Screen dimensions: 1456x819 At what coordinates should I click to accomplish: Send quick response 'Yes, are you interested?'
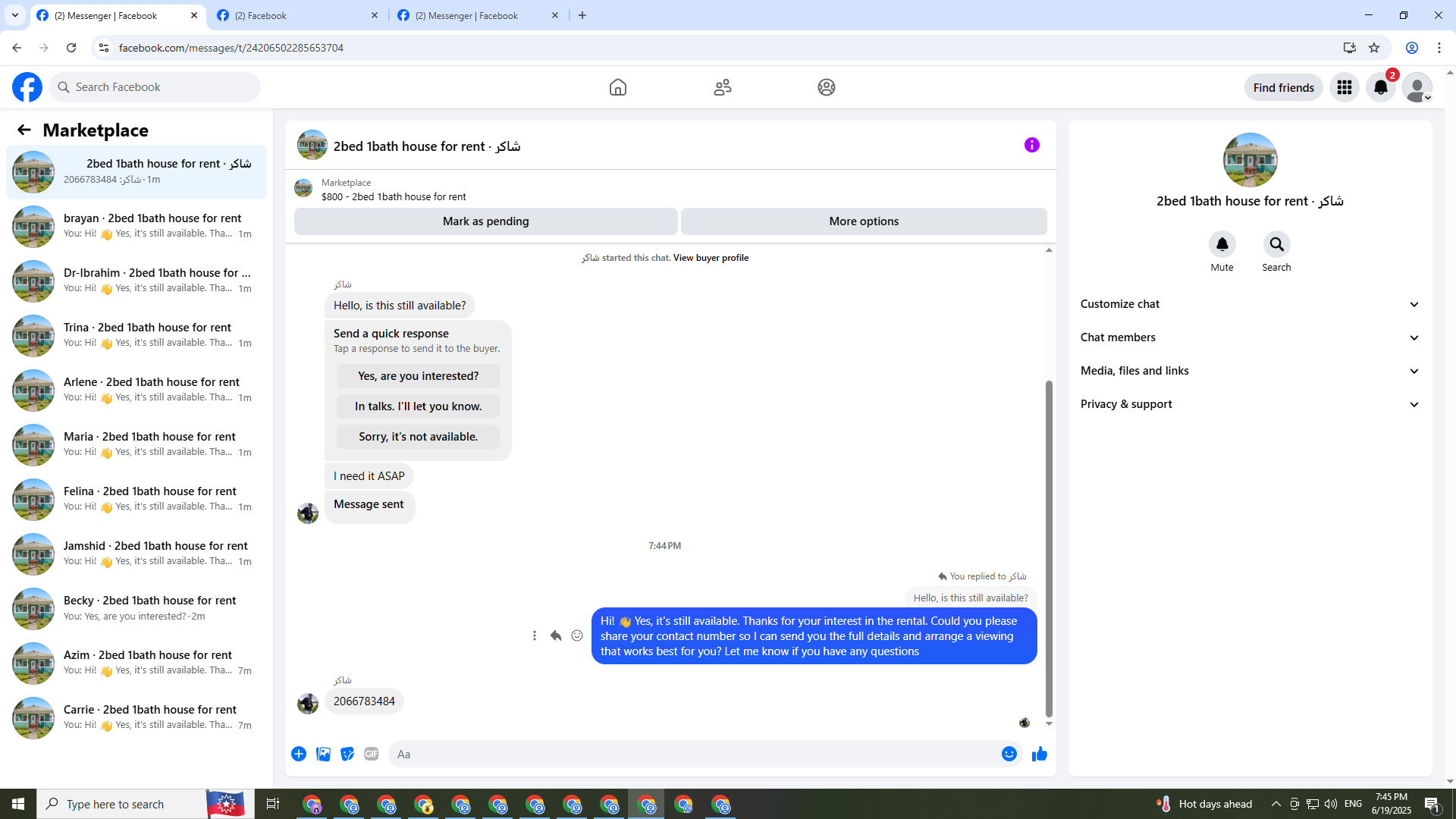[x=419, y=376]
